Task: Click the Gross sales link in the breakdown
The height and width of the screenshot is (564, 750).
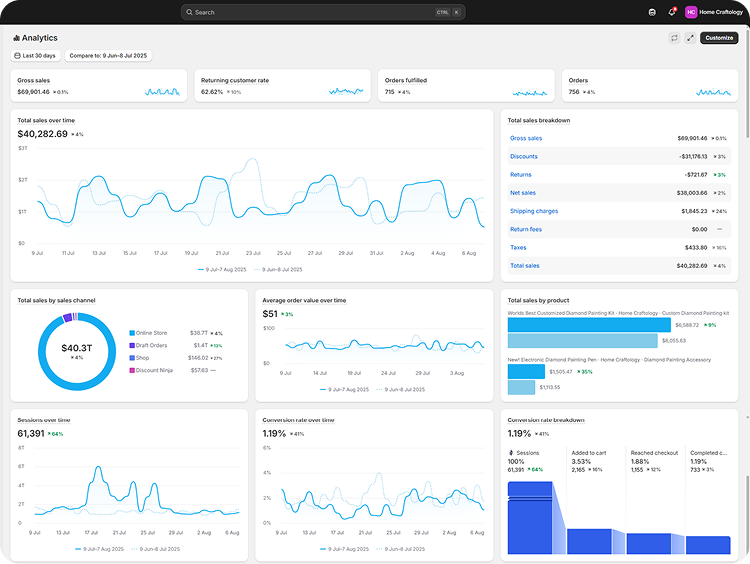Action: [526, 138]
